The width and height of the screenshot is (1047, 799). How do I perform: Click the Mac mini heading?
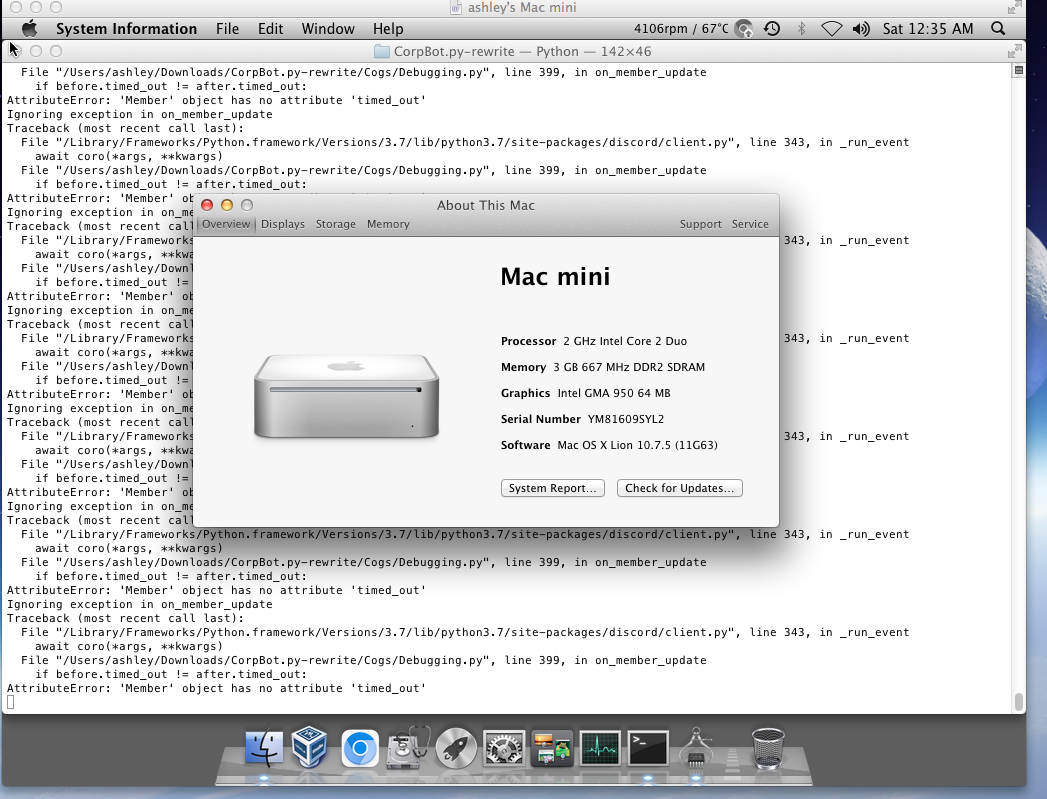[555, 276]
